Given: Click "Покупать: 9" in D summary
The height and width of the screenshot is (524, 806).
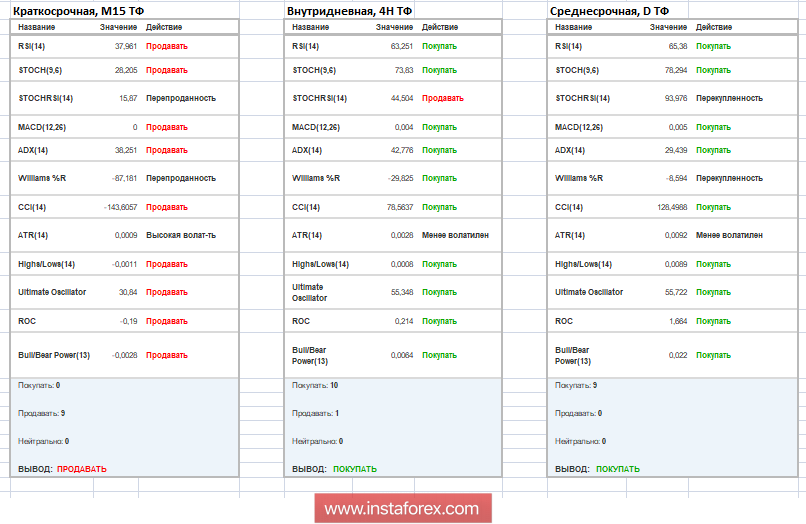Looking at the screenshot, I should pos(576,385).
